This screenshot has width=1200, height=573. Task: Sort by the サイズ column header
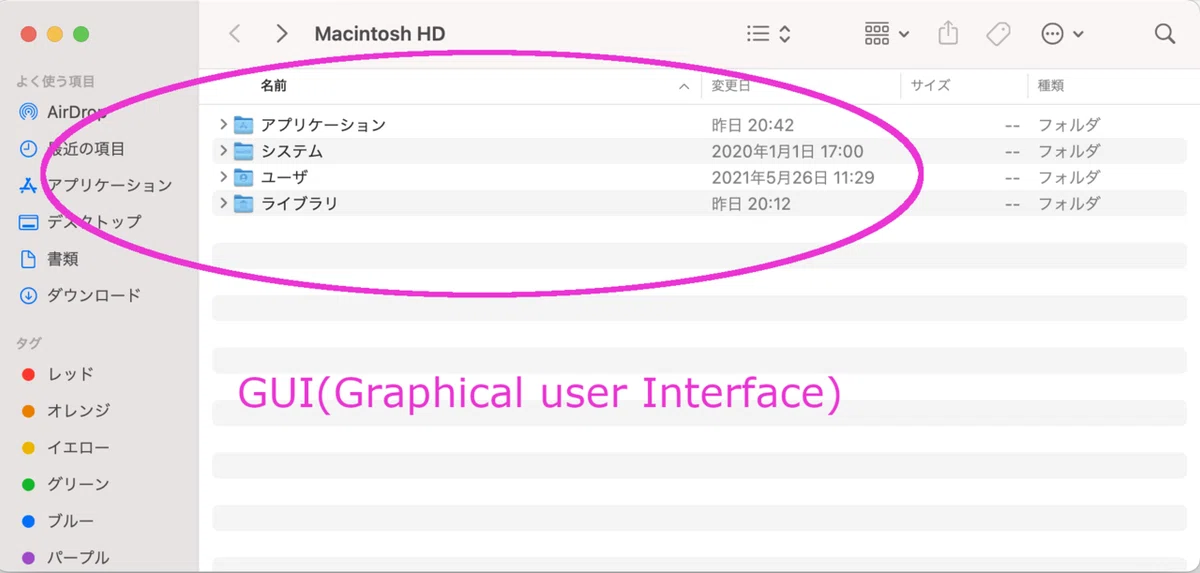coord(930,86)
